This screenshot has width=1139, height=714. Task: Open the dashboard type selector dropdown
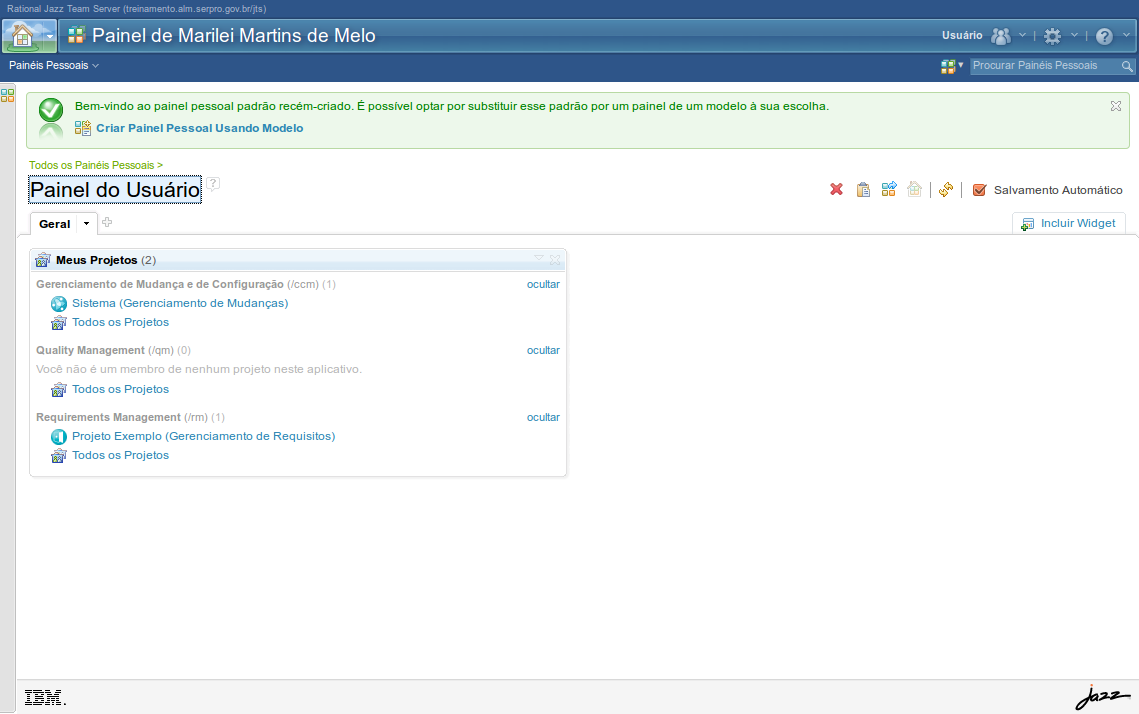952,66
